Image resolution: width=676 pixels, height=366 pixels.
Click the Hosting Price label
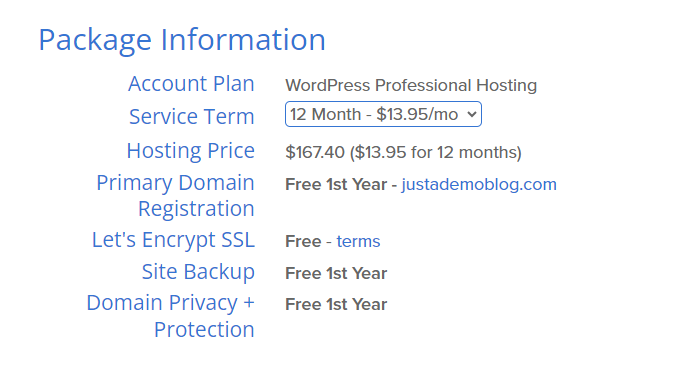(x=191, y=151)
